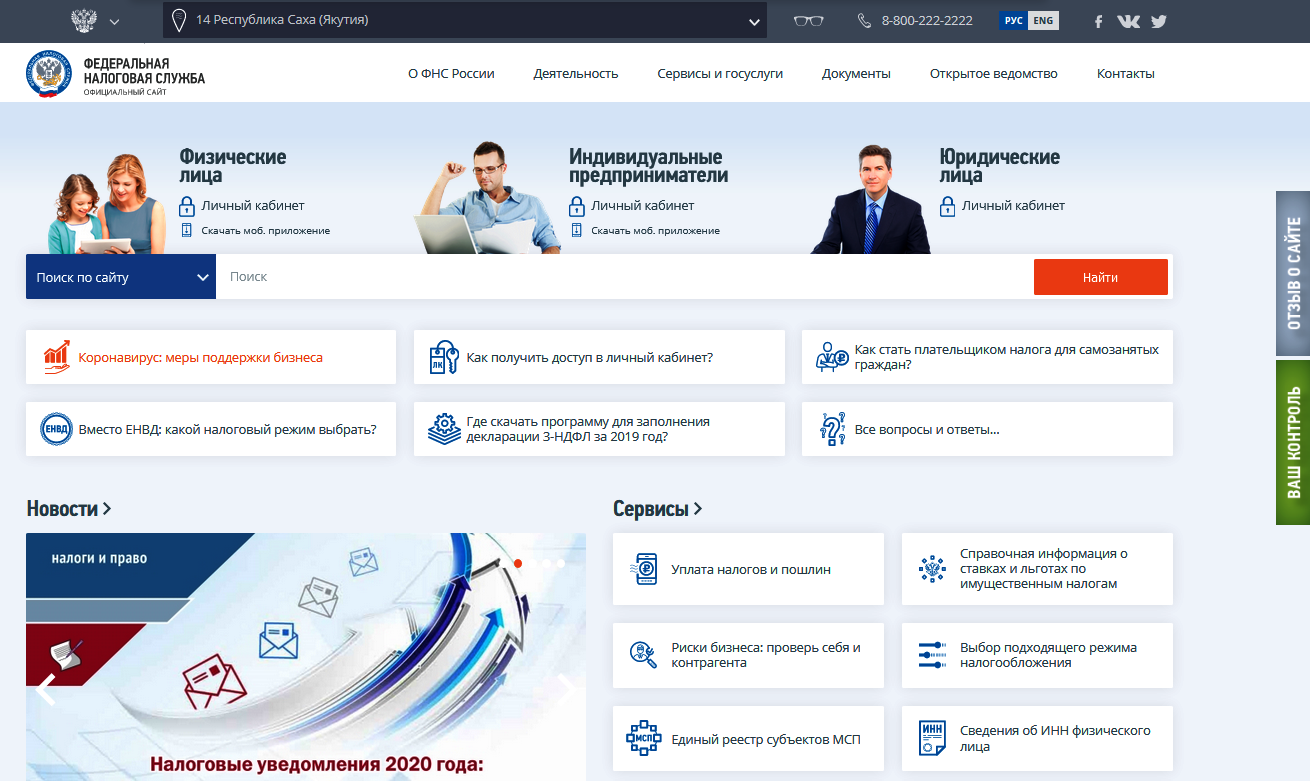This screenshot has width=1310, height=781.
Task: Expand the 'Новости' section heading
Action: pos(69,509)
